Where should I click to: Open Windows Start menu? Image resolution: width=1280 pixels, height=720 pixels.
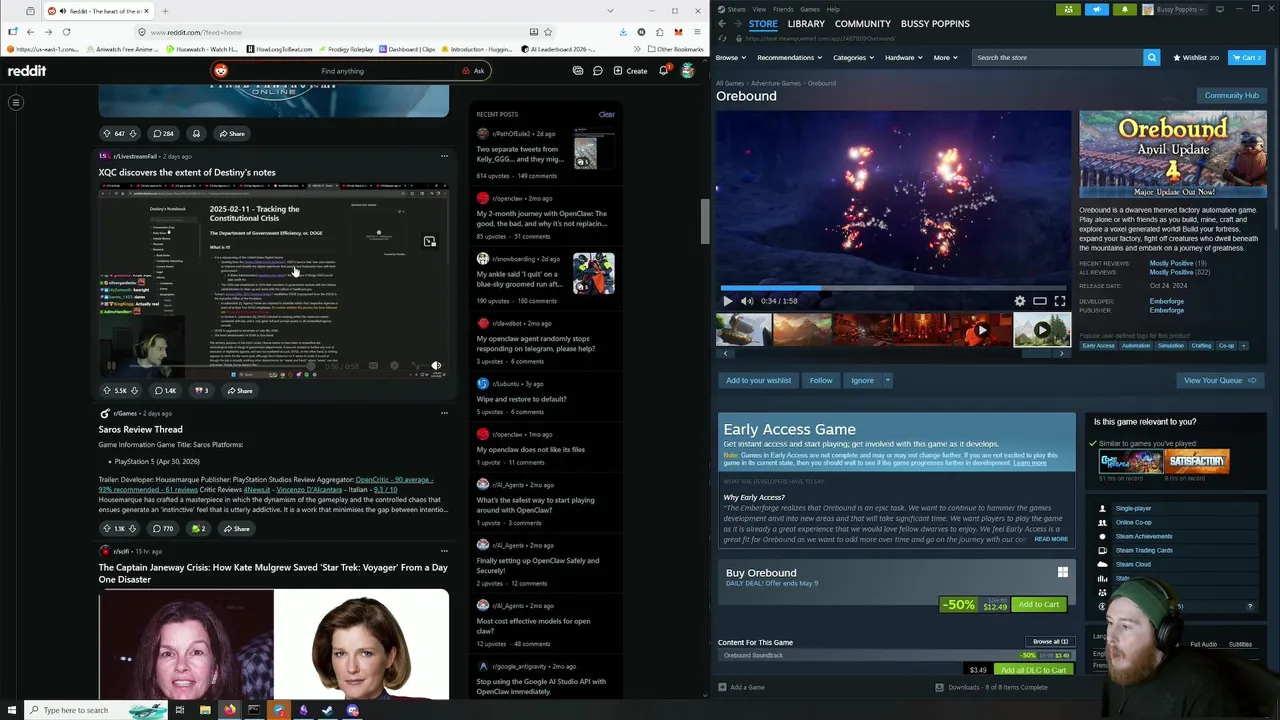pyautogui.click(x=12, y=710)
